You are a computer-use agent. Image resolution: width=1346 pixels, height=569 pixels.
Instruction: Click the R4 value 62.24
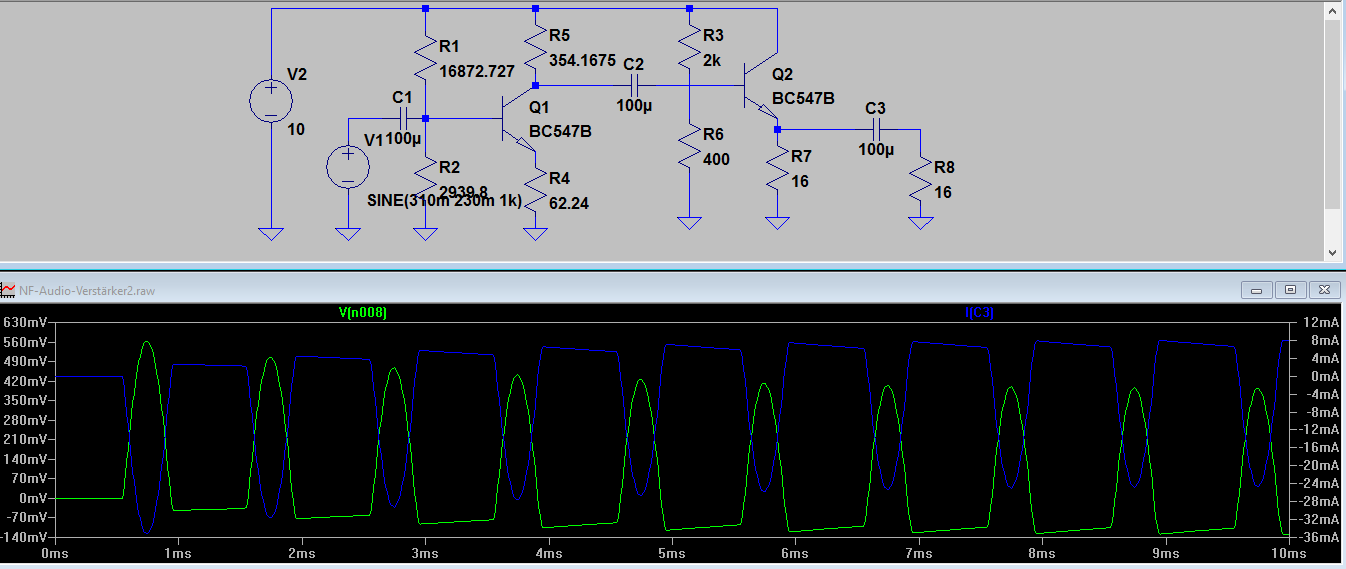pos(569,202)
